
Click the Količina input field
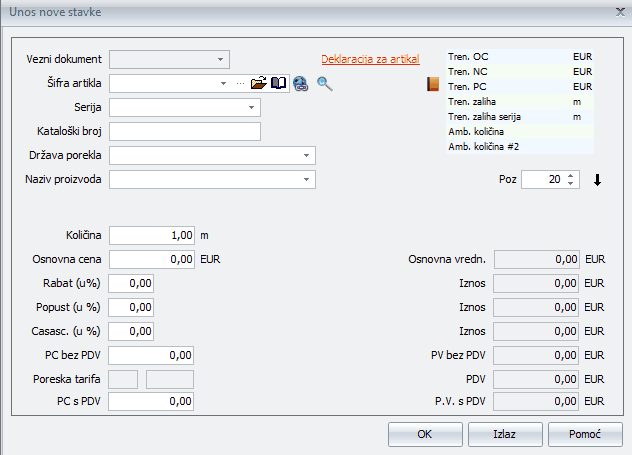[x=152, y=235]
